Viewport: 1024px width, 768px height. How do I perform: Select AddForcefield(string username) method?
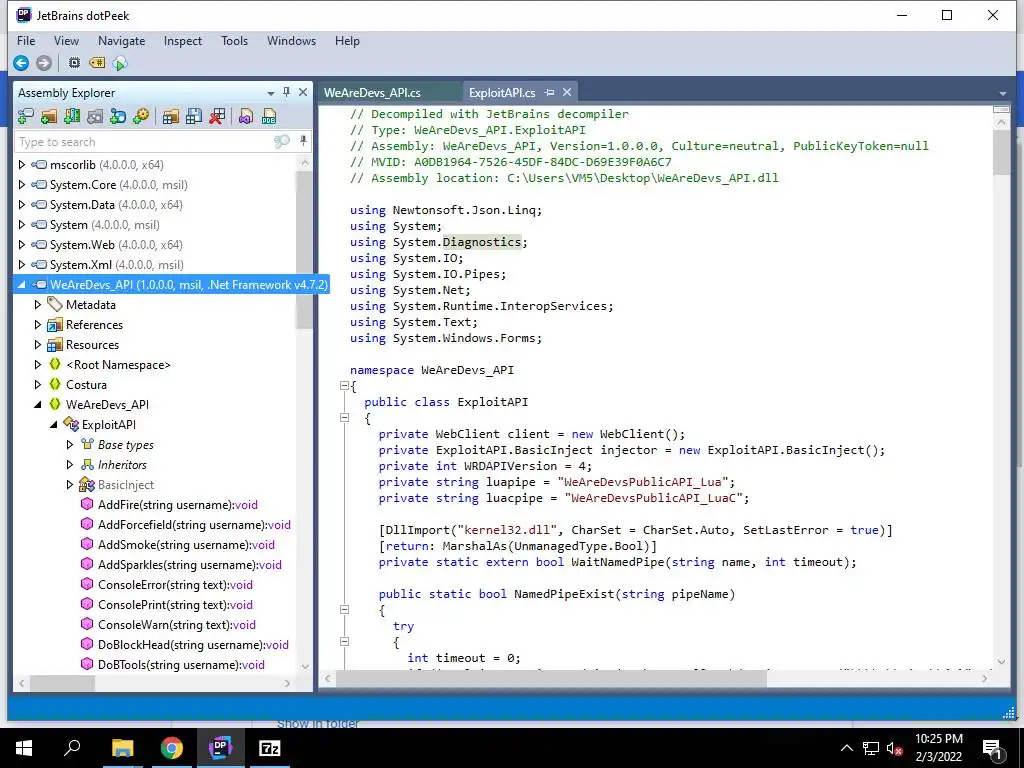click(194, 524)
